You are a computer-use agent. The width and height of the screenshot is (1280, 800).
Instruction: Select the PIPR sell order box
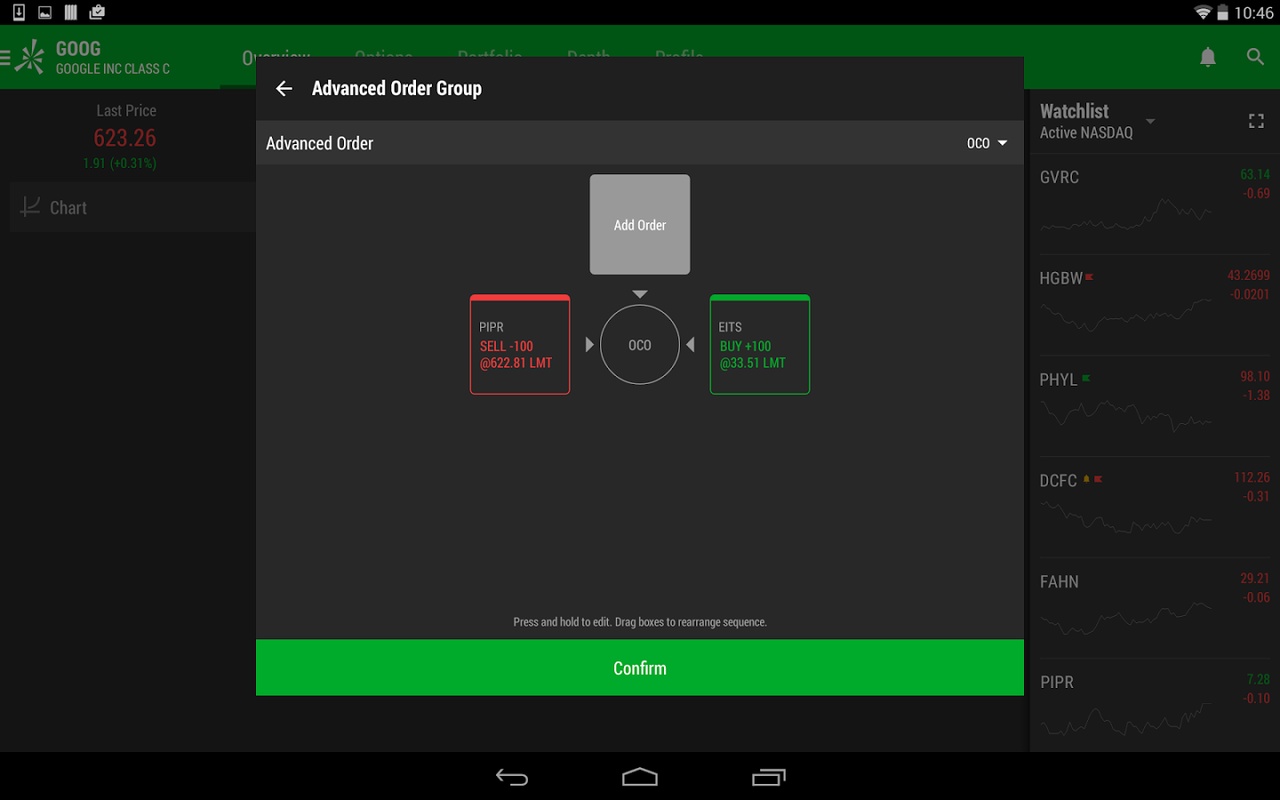pyautogui.click(x=520, y=345)
